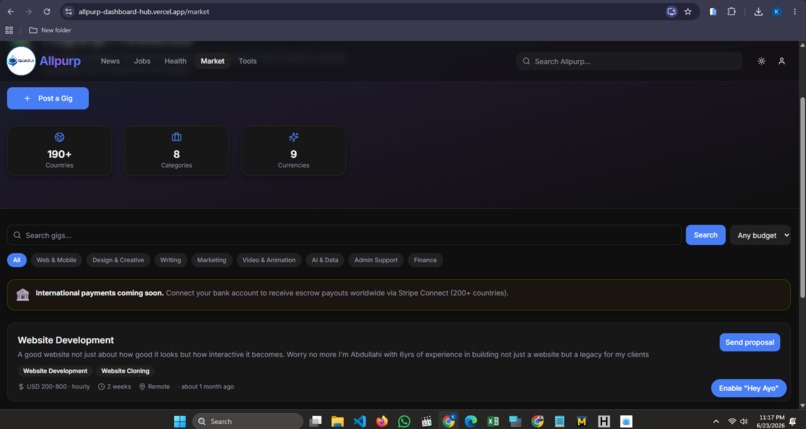Click the Chrome profile avatar K
The height and width of the screenshot is (429, 806).
pos(777,11)
